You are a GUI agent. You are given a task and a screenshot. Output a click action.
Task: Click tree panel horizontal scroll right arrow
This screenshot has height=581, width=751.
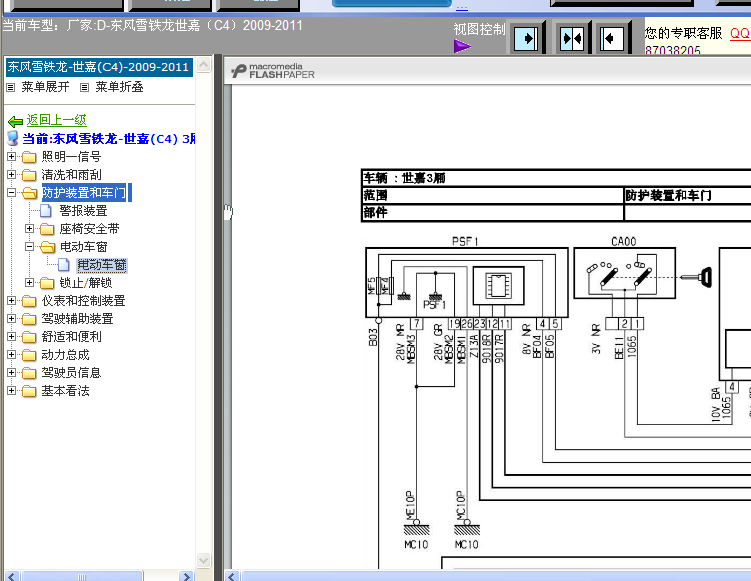pyautogui.click(x=186, y=576)
